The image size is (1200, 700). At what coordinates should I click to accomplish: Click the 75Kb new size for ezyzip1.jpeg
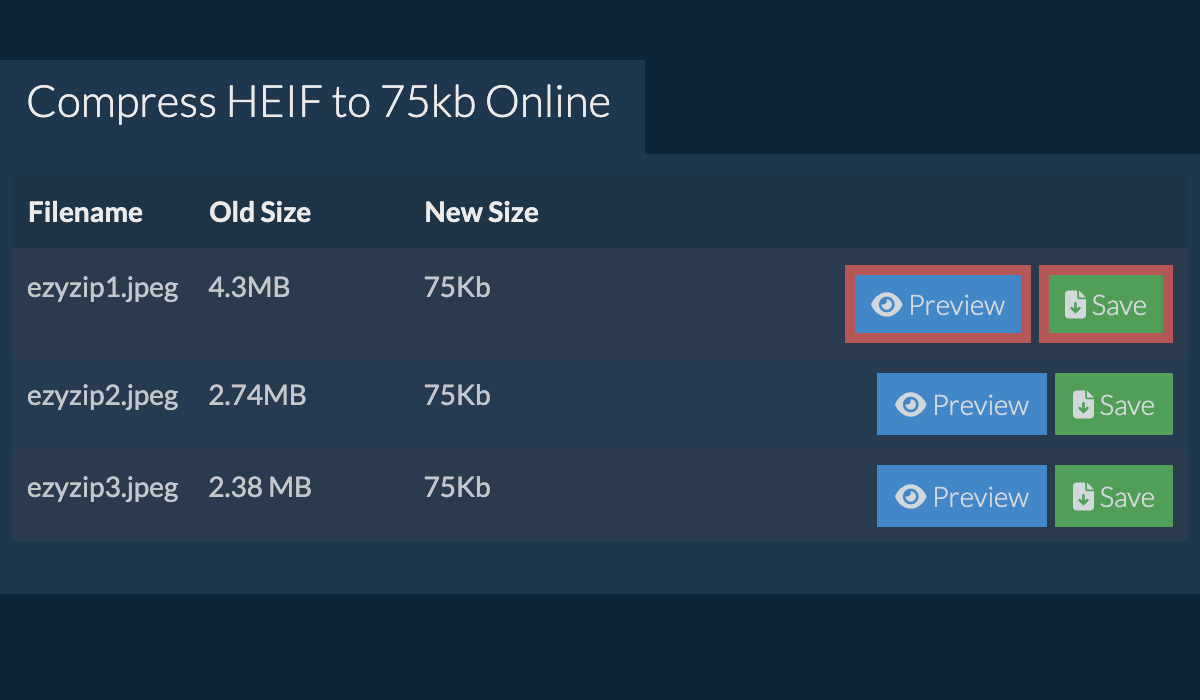457,289
